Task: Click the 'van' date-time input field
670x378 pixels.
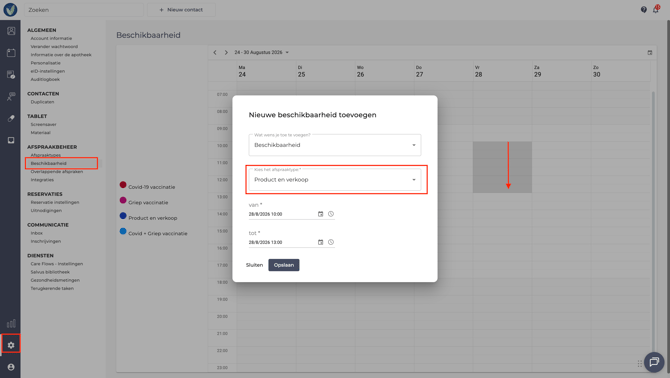Action: click(x=282, y=214)
